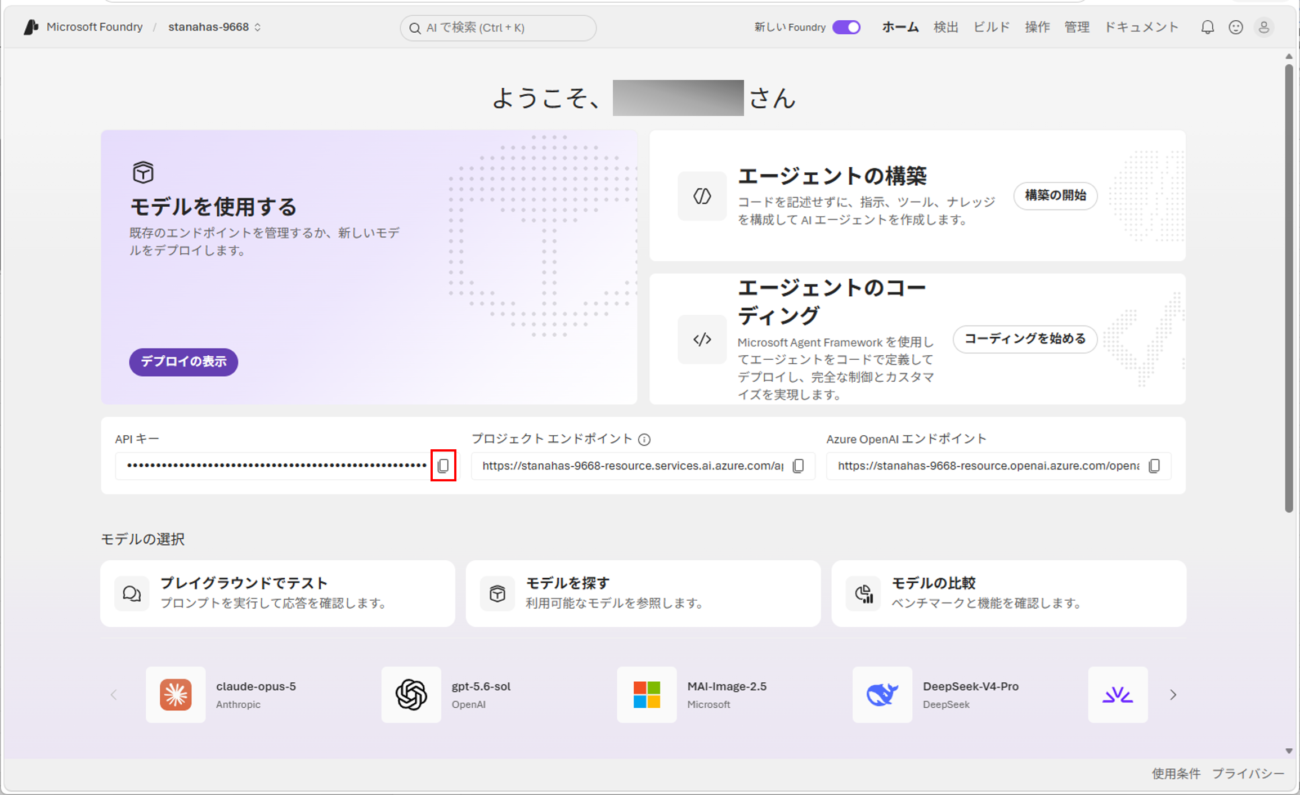Go to the ホーム tab
This screenshot has height=795, width=1300.
(x=900, y=27)
